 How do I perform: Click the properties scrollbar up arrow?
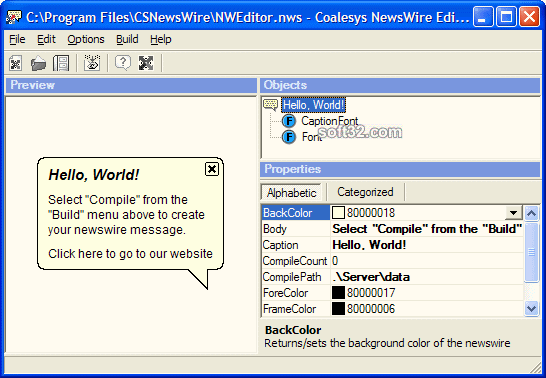531,213
